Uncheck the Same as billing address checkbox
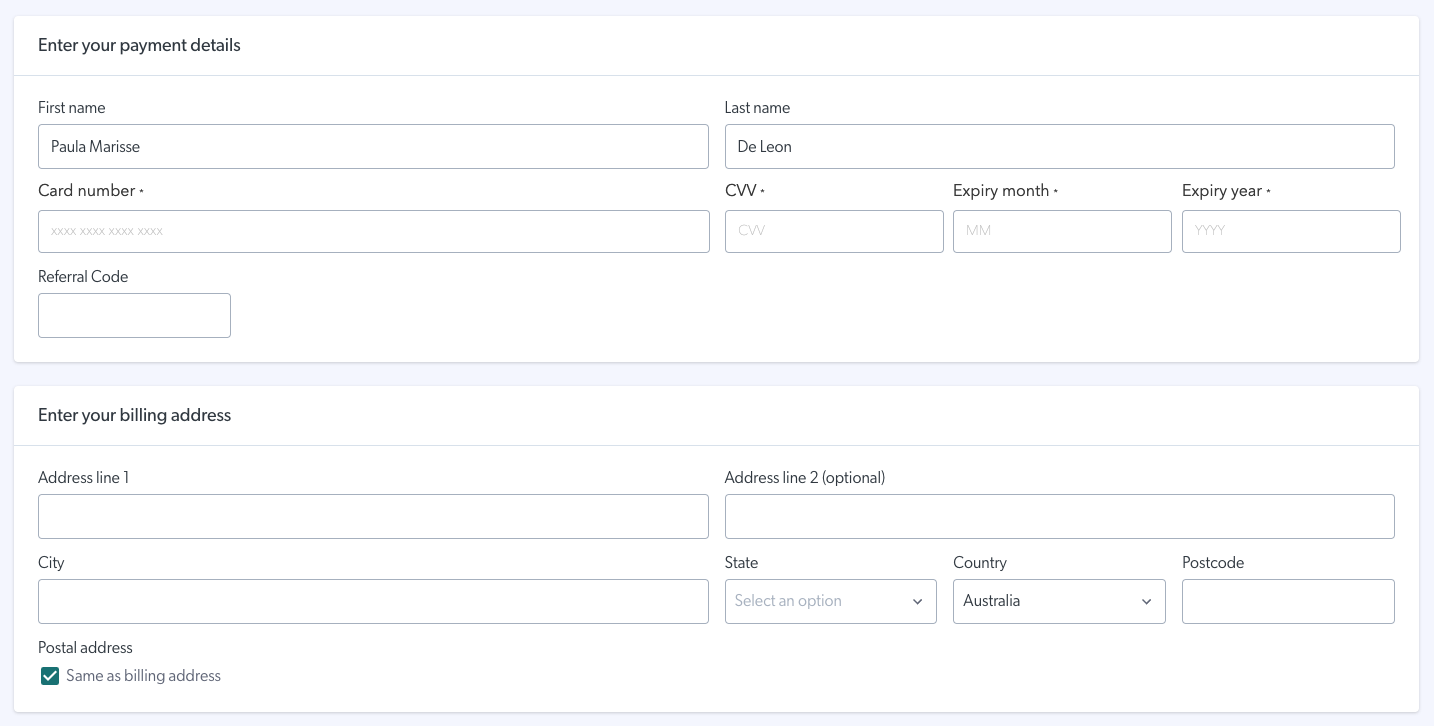This screenshot has height=726, width=1434. 50,676
